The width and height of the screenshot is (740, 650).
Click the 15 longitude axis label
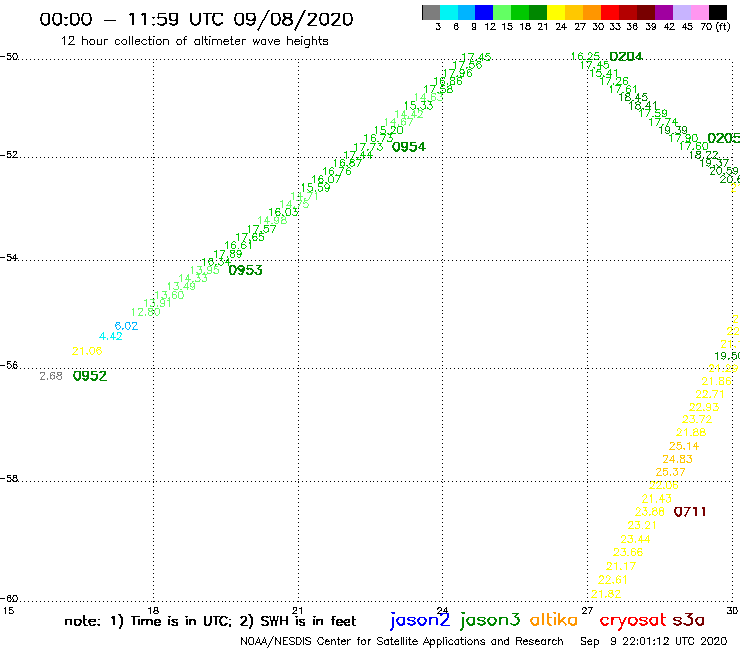point(8,610)
